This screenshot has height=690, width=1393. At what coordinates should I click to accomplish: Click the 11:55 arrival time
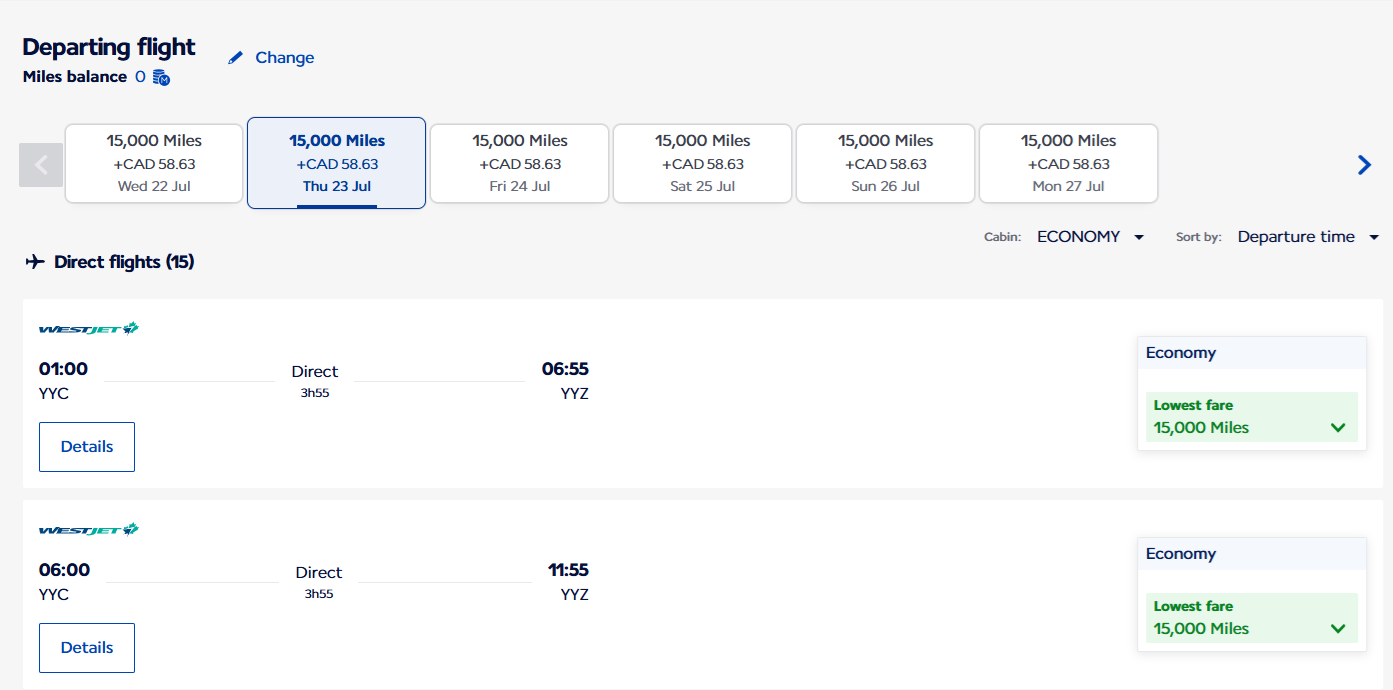click(568, 570)
